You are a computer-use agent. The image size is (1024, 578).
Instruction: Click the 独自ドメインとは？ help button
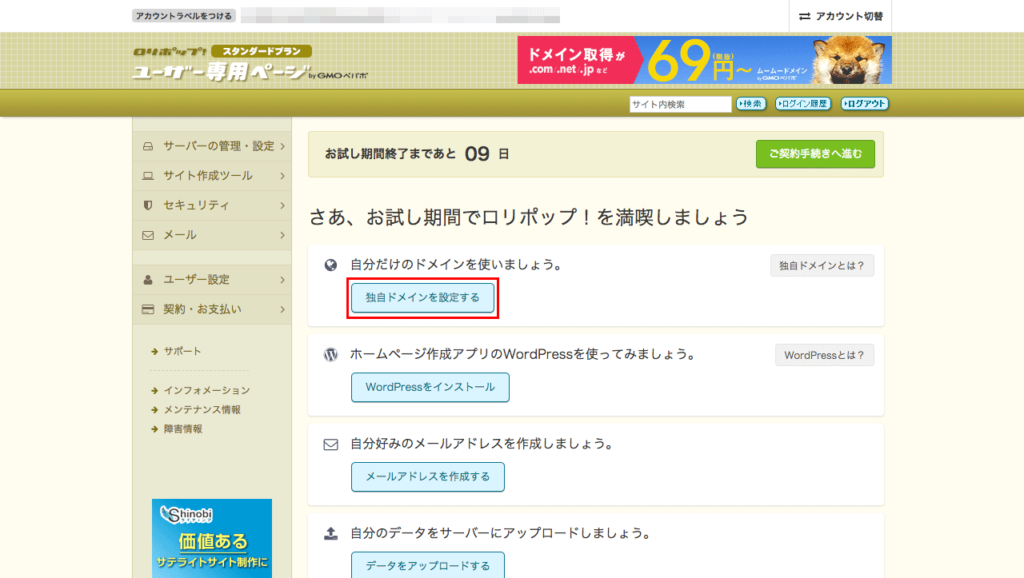point(822,266)
